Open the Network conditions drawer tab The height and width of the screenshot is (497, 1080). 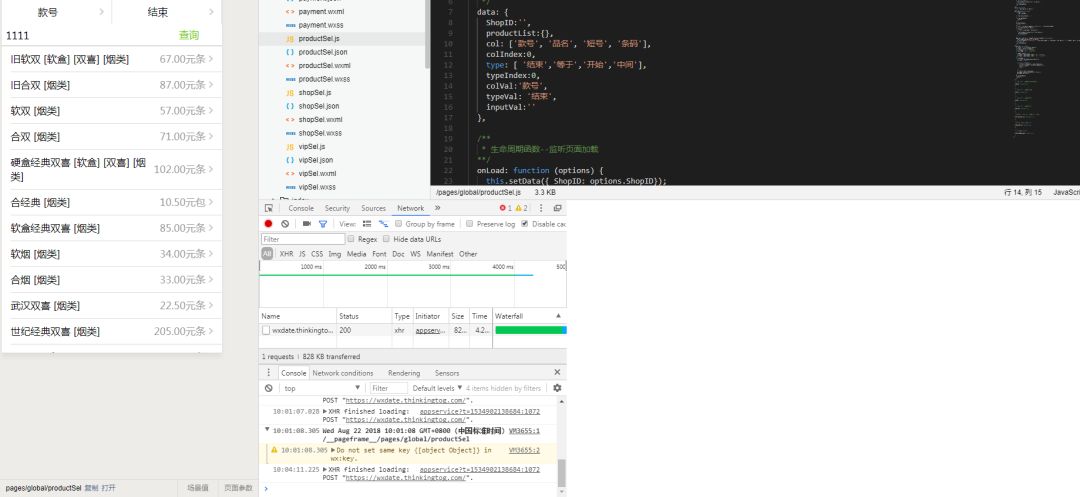click(x=343, y=372)
